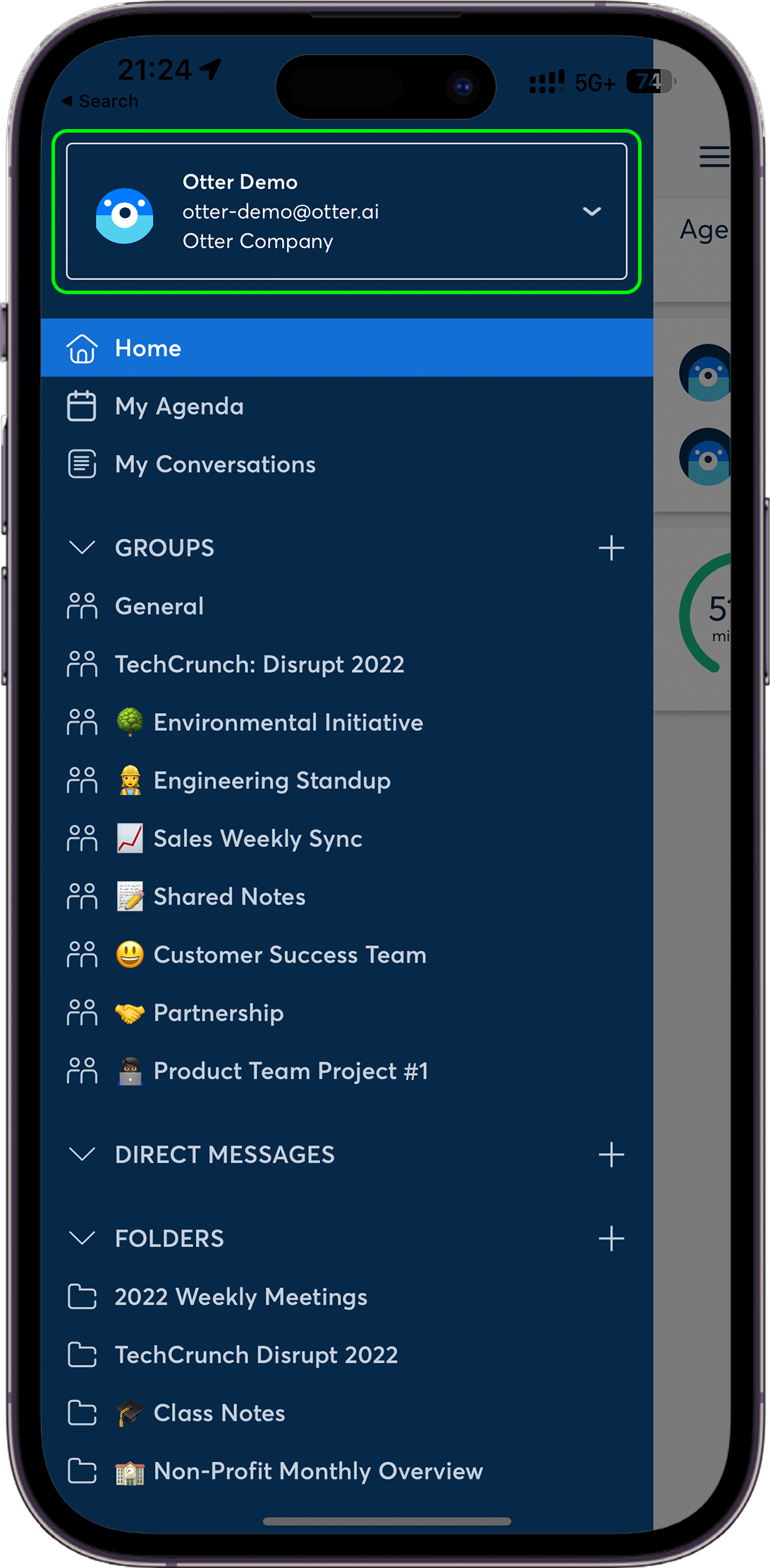
Task: Open the General group
Action: point(347,606)
